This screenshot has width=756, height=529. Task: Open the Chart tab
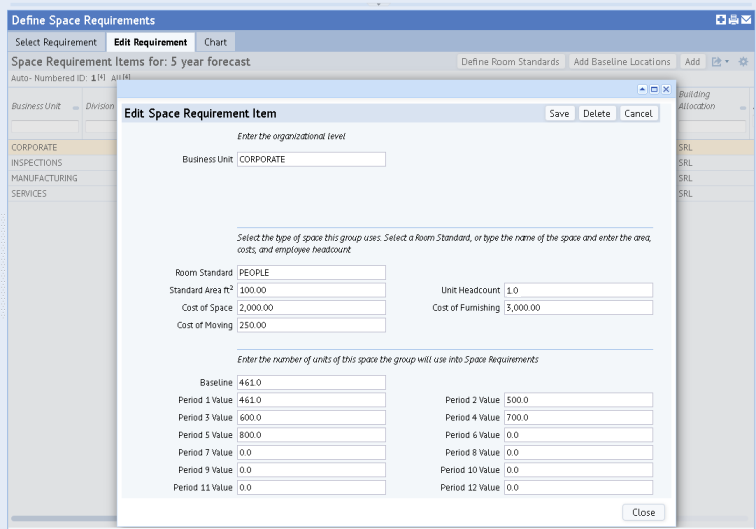214,42
